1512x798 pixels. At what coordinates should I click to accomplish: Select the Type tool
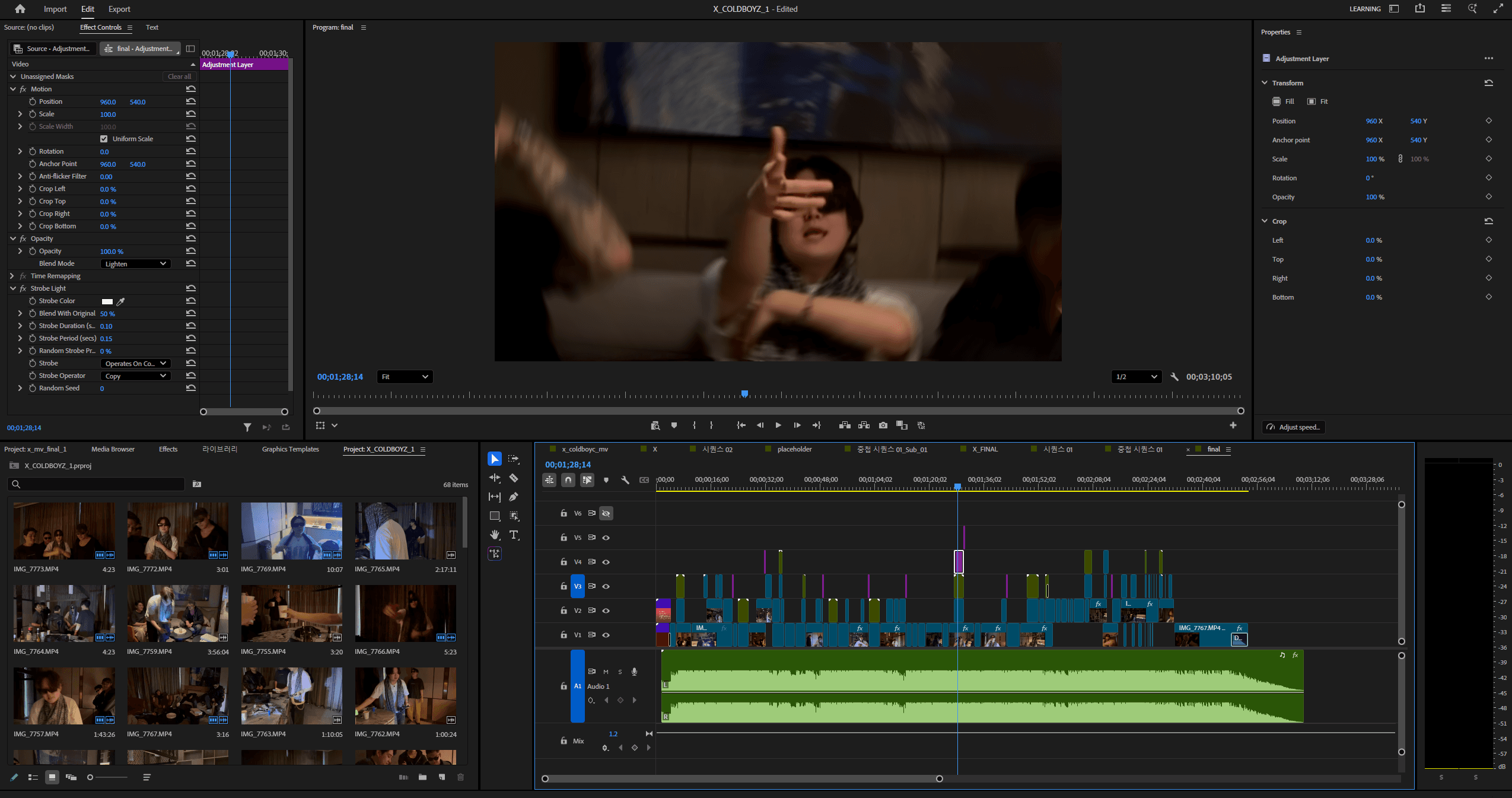click(514, 535)
